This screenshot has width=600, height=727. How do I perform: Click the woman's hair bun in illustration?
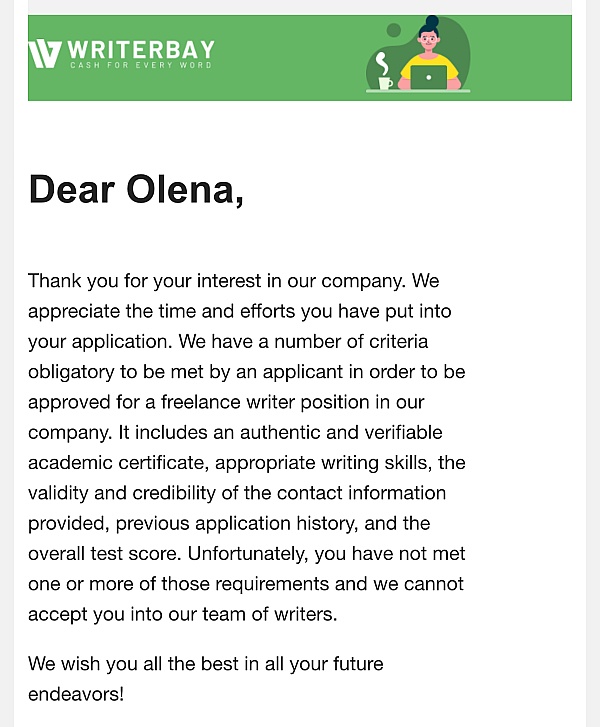(x=432, y=20)
